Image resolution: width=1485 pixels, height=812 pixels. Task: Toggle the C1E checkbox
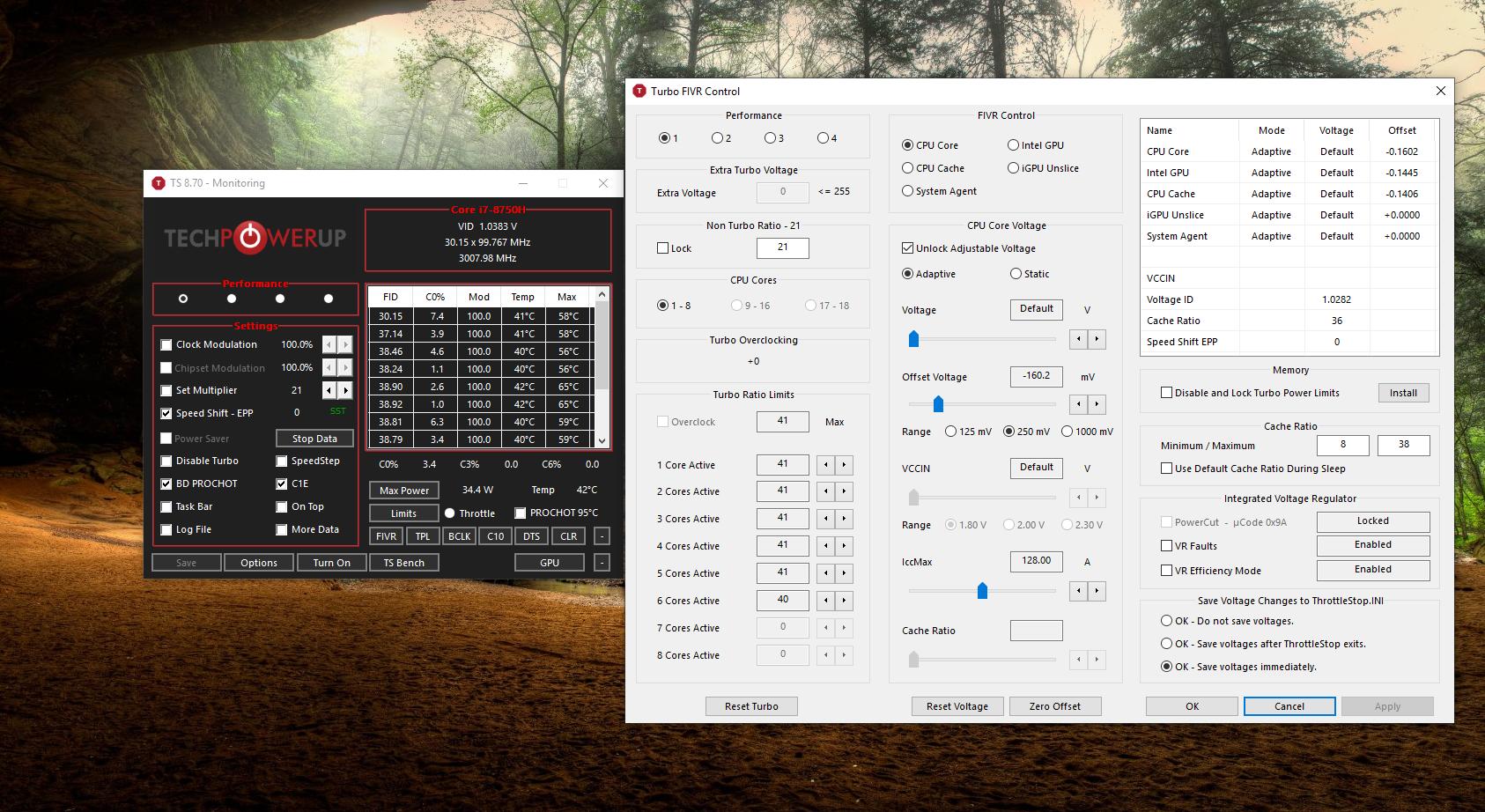(282, 484)
